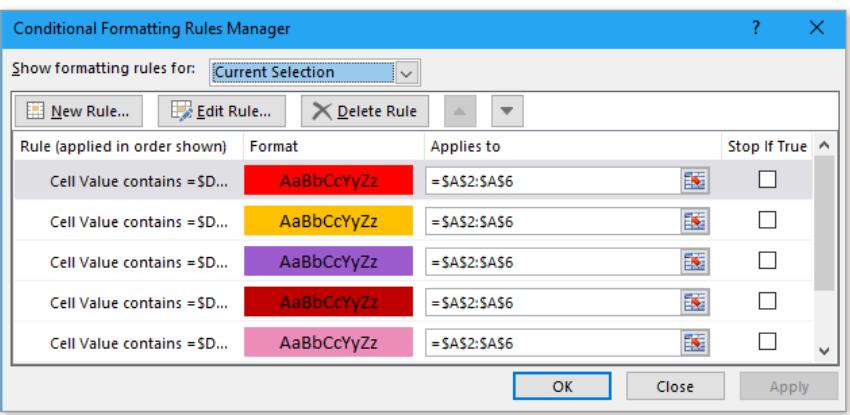Click range selector icon for pink rule
Image resolution: width=850 pixels, height=415 pixels.
(693, 341)
